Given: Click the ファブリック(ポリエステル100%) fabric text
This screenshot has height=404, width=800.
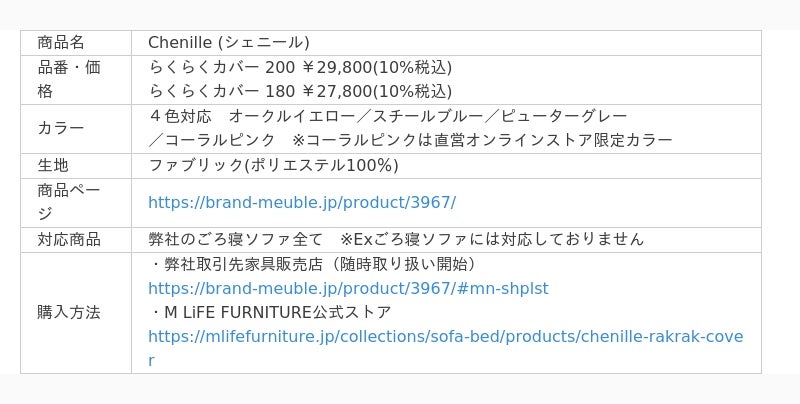Looking at the screenshot, I should tap(273, 166).
